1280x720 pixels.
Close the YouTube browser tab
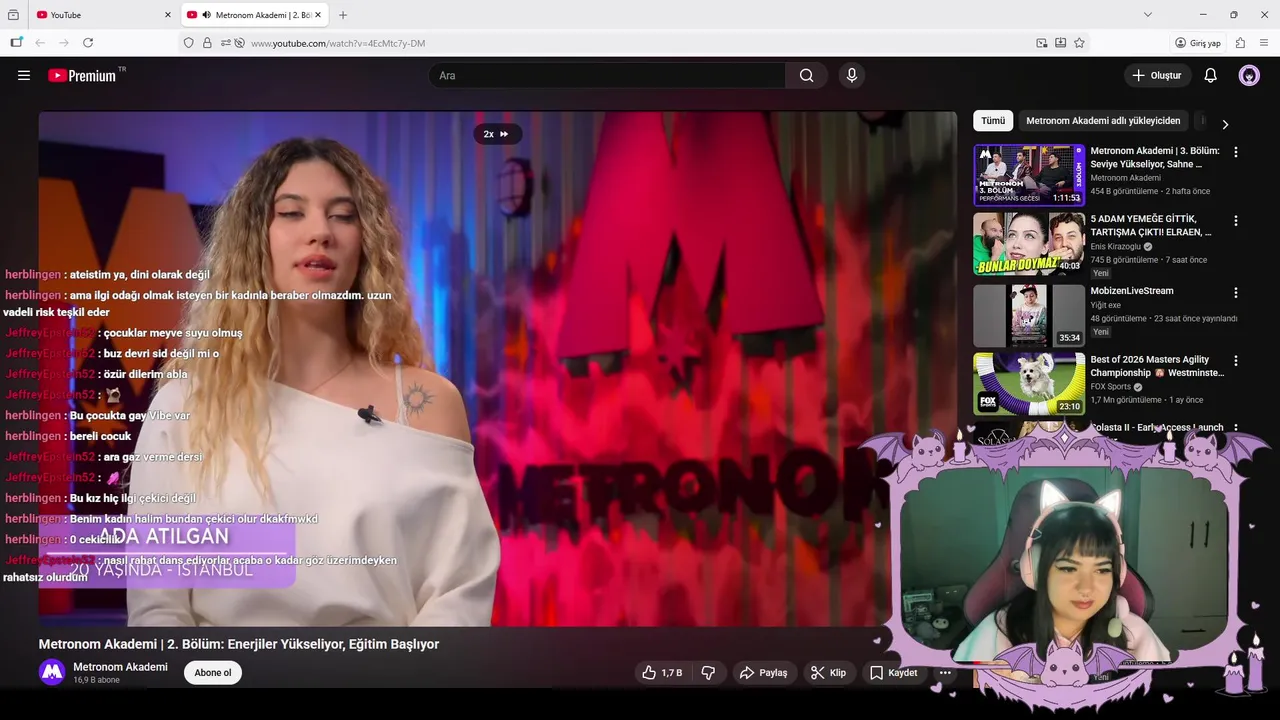point(168,15)
